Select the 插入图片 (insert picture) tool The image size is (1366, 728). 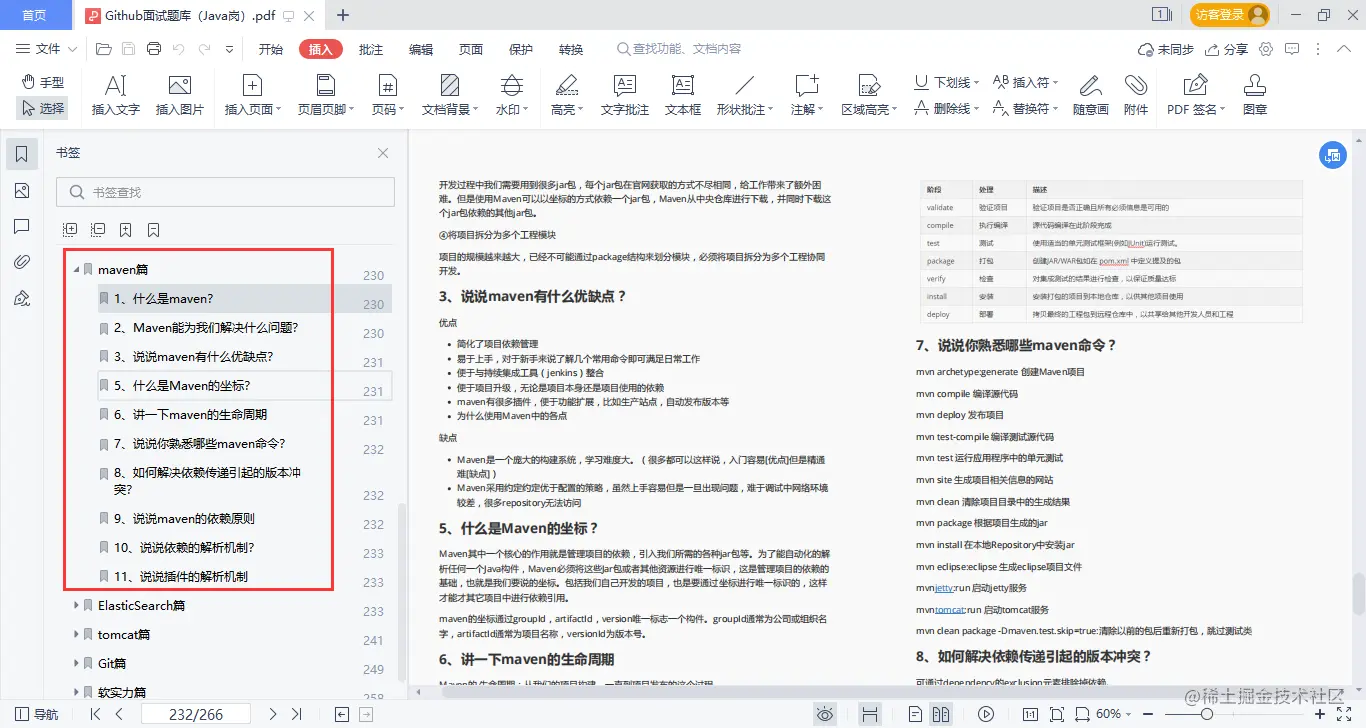179,95
